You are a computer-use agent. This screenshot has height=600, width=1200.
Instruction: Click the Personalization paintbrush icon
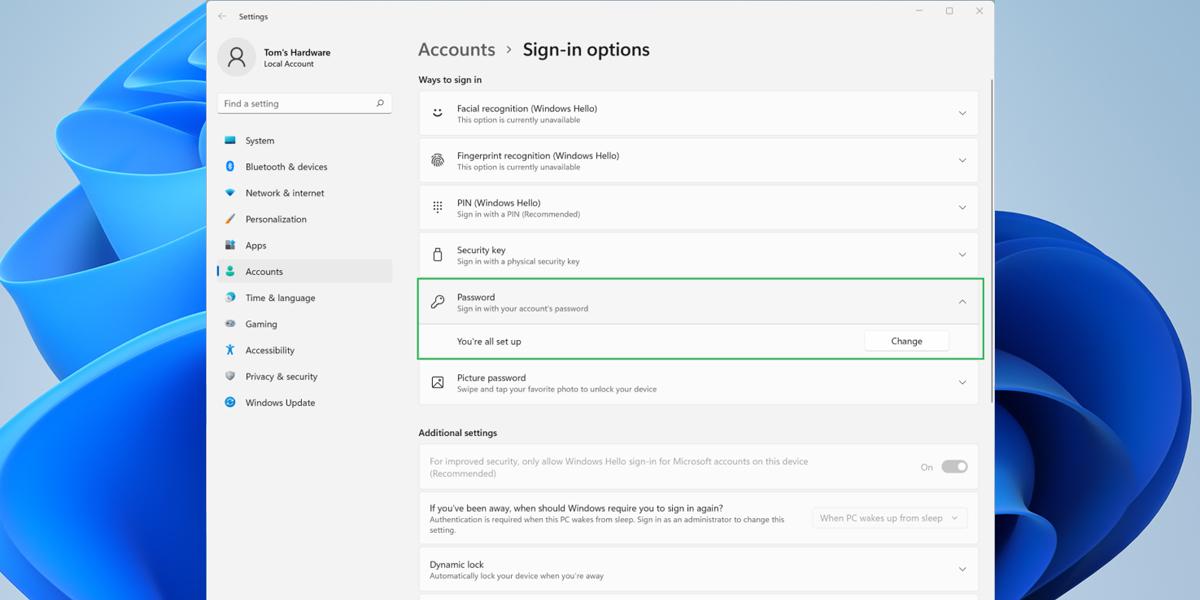pos(230,219)
